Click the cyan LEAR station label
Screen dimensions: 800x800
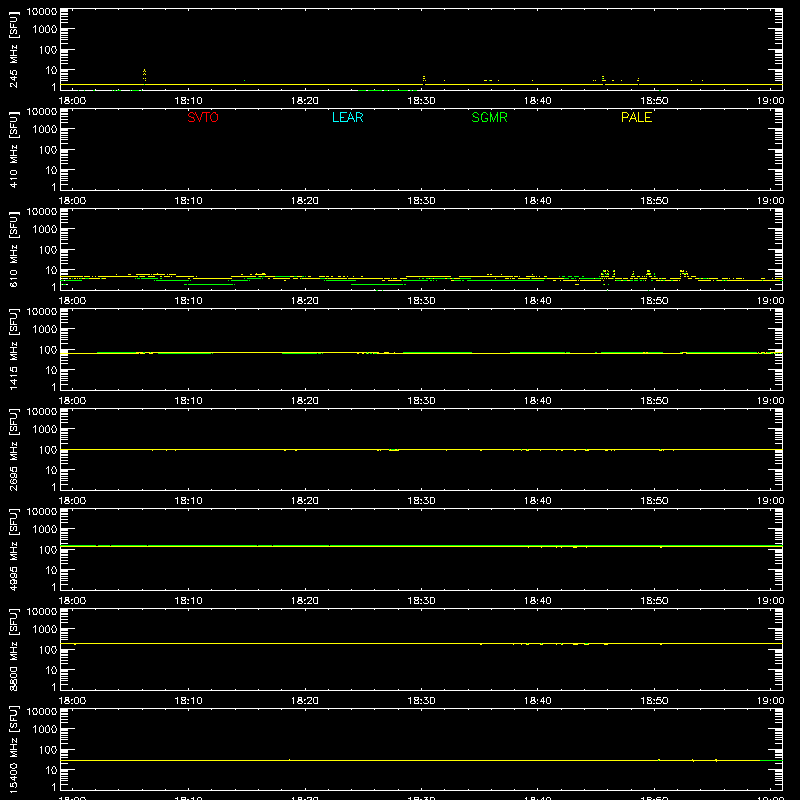(347, 117)
